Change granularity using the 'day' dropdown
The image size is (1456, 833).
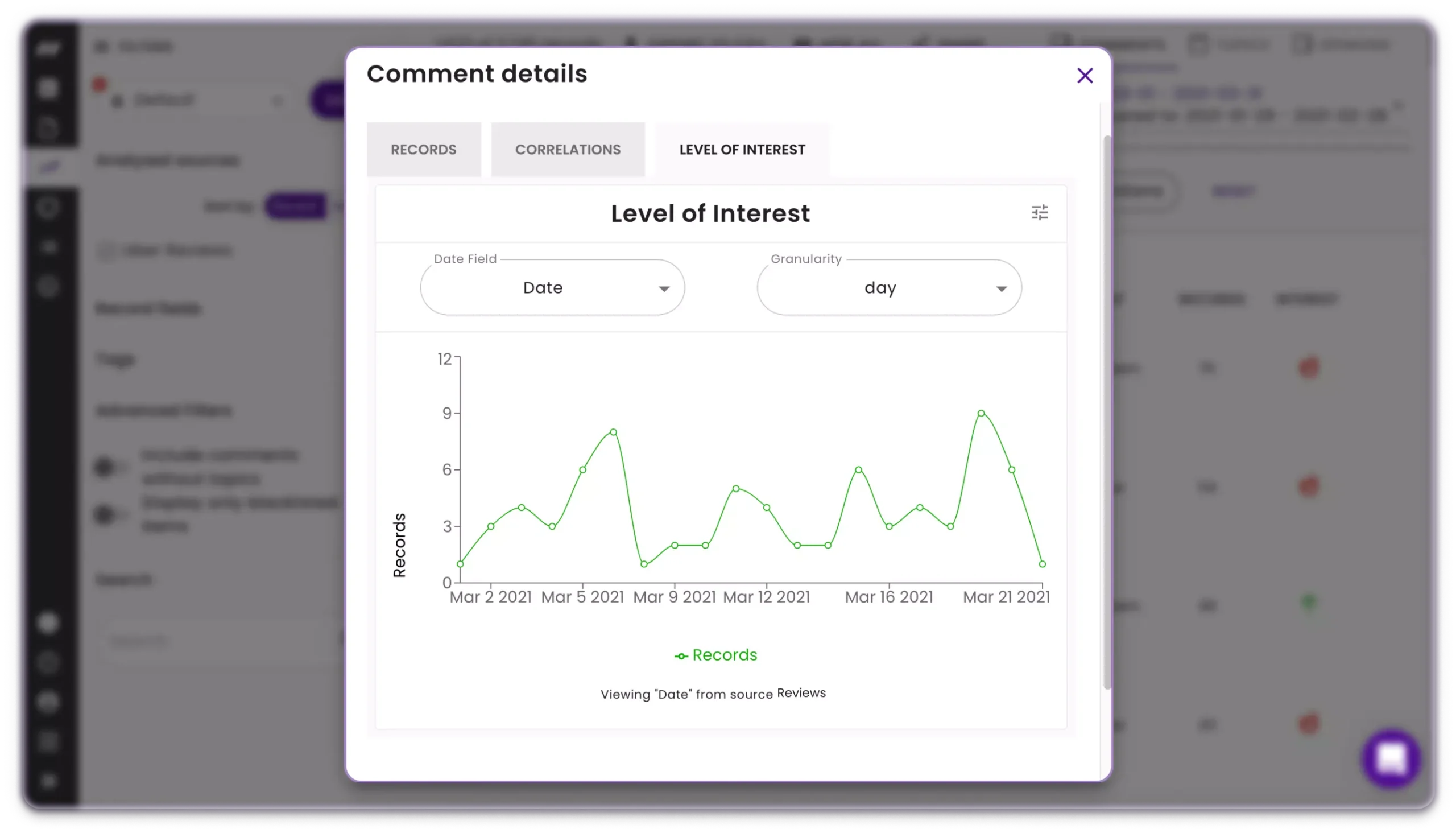pyautogui.click(x=888, y=287)
